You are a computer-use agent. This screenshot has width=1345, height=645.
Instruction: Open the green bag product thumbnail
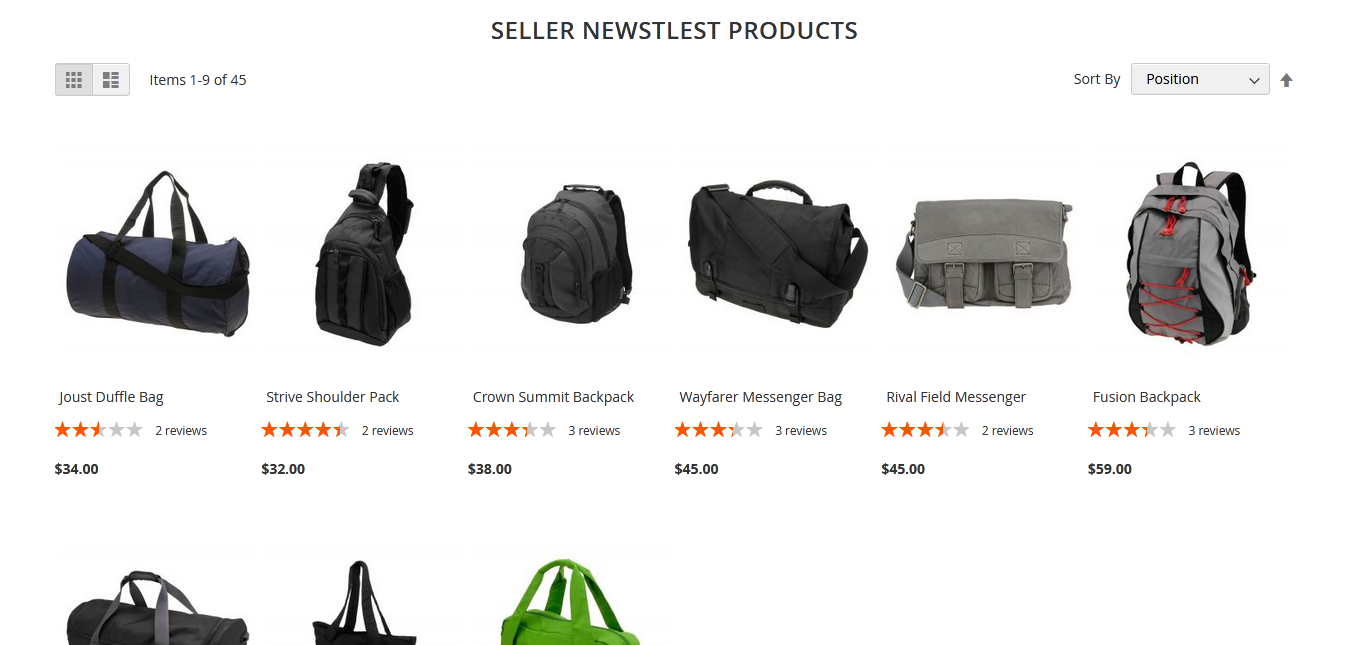pos(571,600)
